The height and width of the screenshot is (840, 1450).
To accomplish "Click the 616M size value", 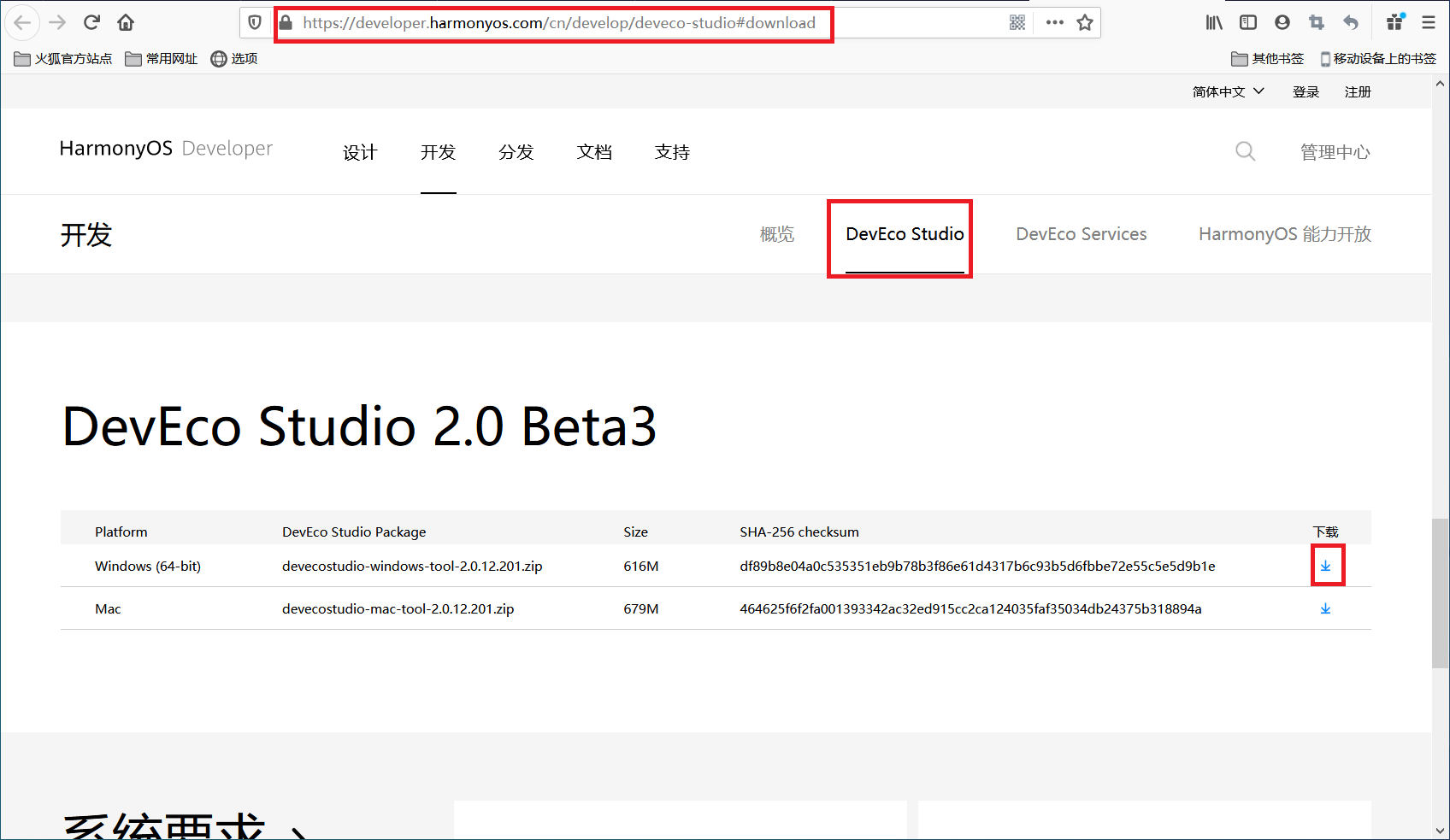I will (x=641, y=566).
